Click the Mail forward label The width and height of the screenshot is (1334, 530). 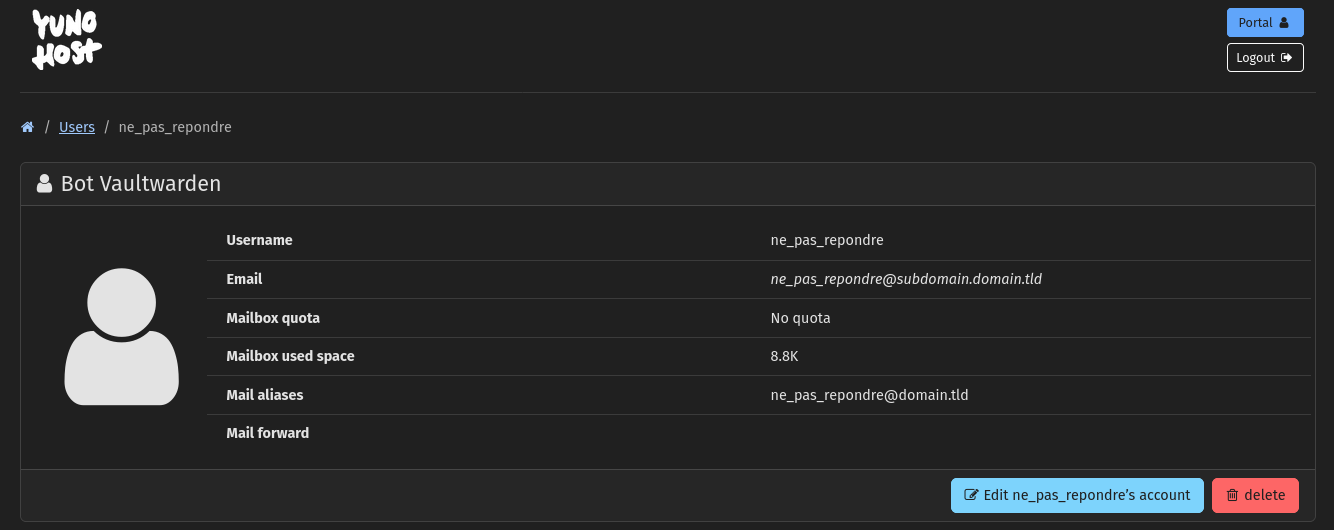267,433
